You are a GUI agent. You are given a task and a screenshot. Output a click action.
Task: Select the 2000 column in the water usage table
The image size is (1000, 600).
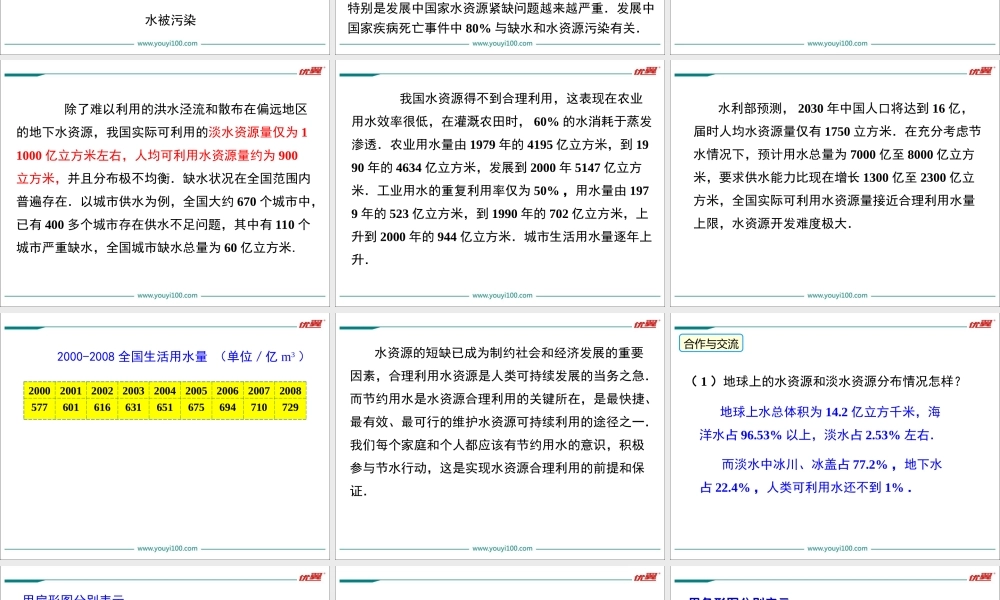click(x=40, y=398)
